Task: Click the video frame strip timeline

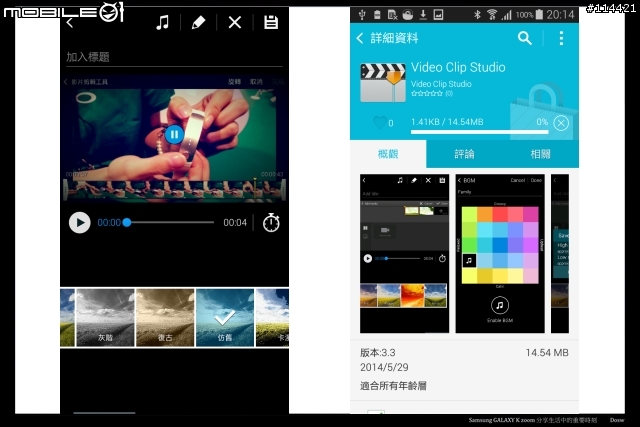Action: tap(174, 191)
